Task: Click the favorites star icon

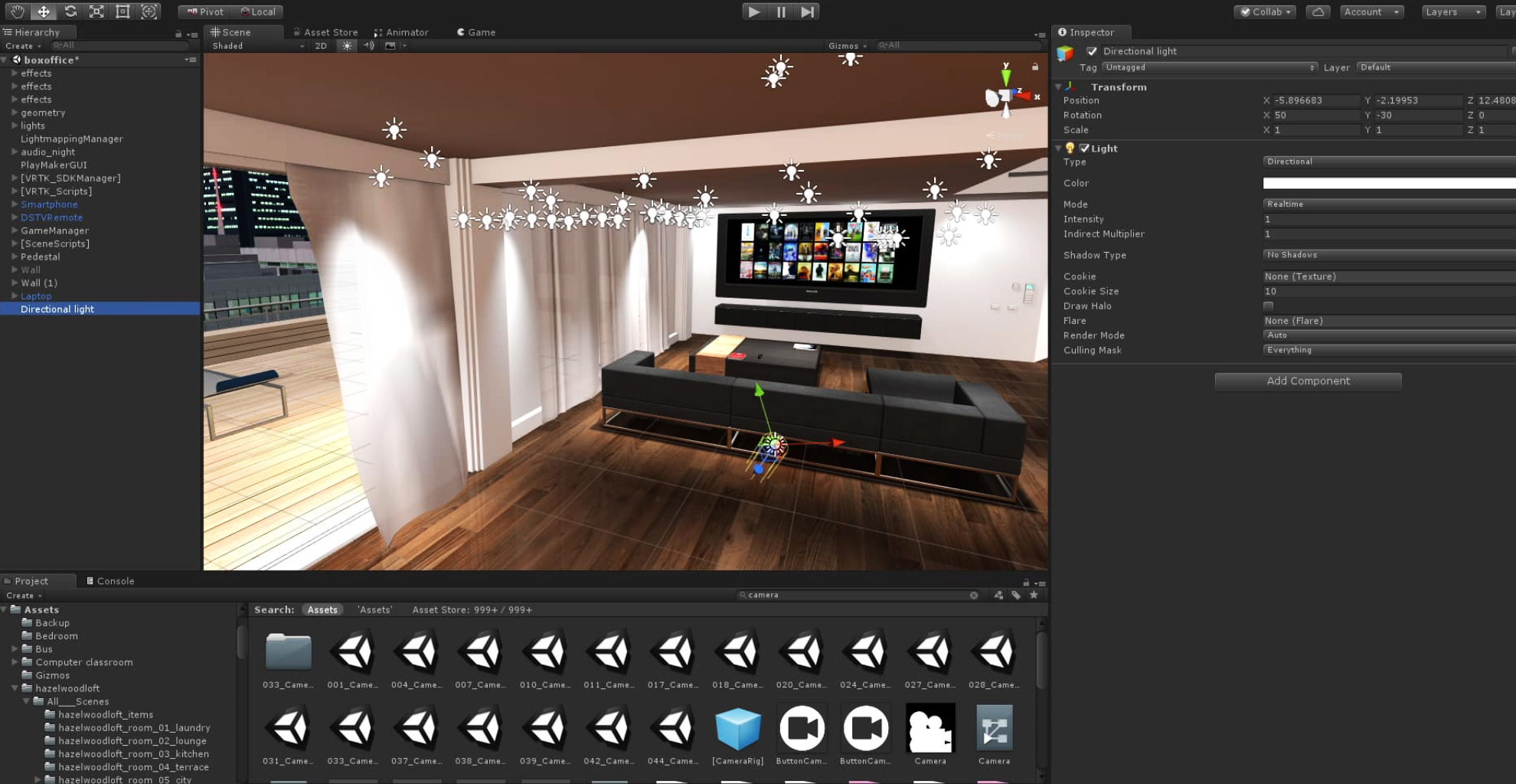Action: click(x=1034, y=595)
